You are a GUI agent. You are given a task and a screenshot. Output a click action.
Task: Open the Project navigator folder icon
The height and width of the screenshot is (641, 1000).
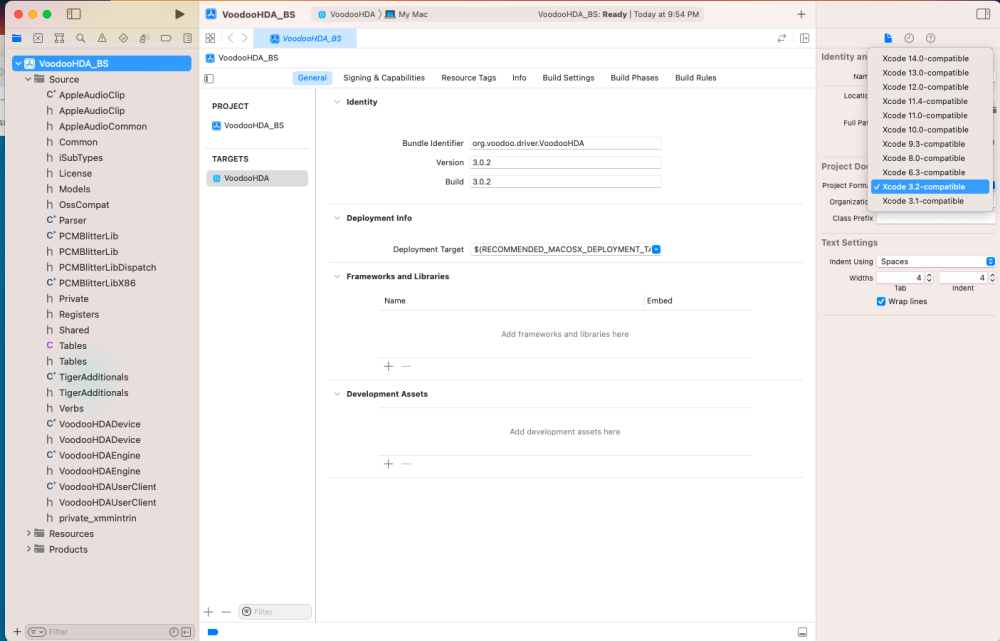(17, 38)
